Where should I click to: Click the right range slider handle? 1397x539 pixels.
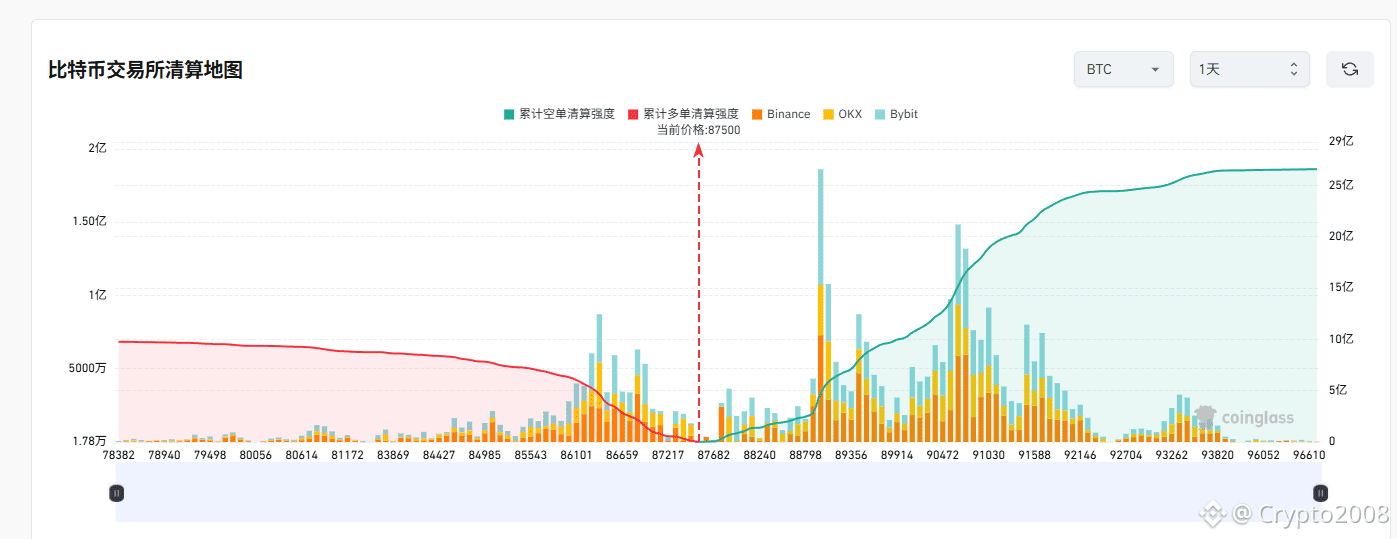(x=1320, y=492)
